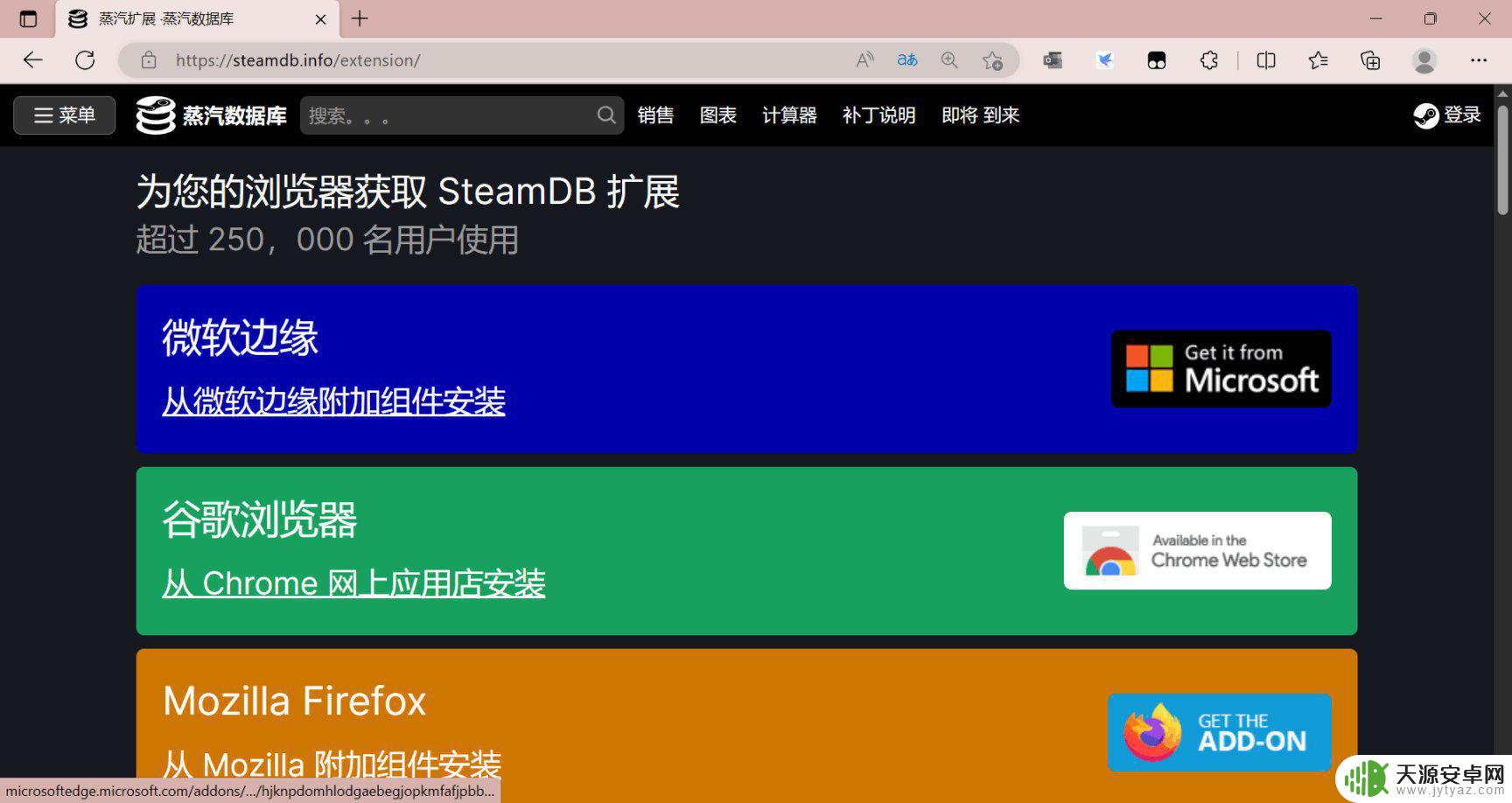Image resolution: width=1512 pixels, height=803 pixels.
Task: Toggle split screen view
Action: point(1266,60)
